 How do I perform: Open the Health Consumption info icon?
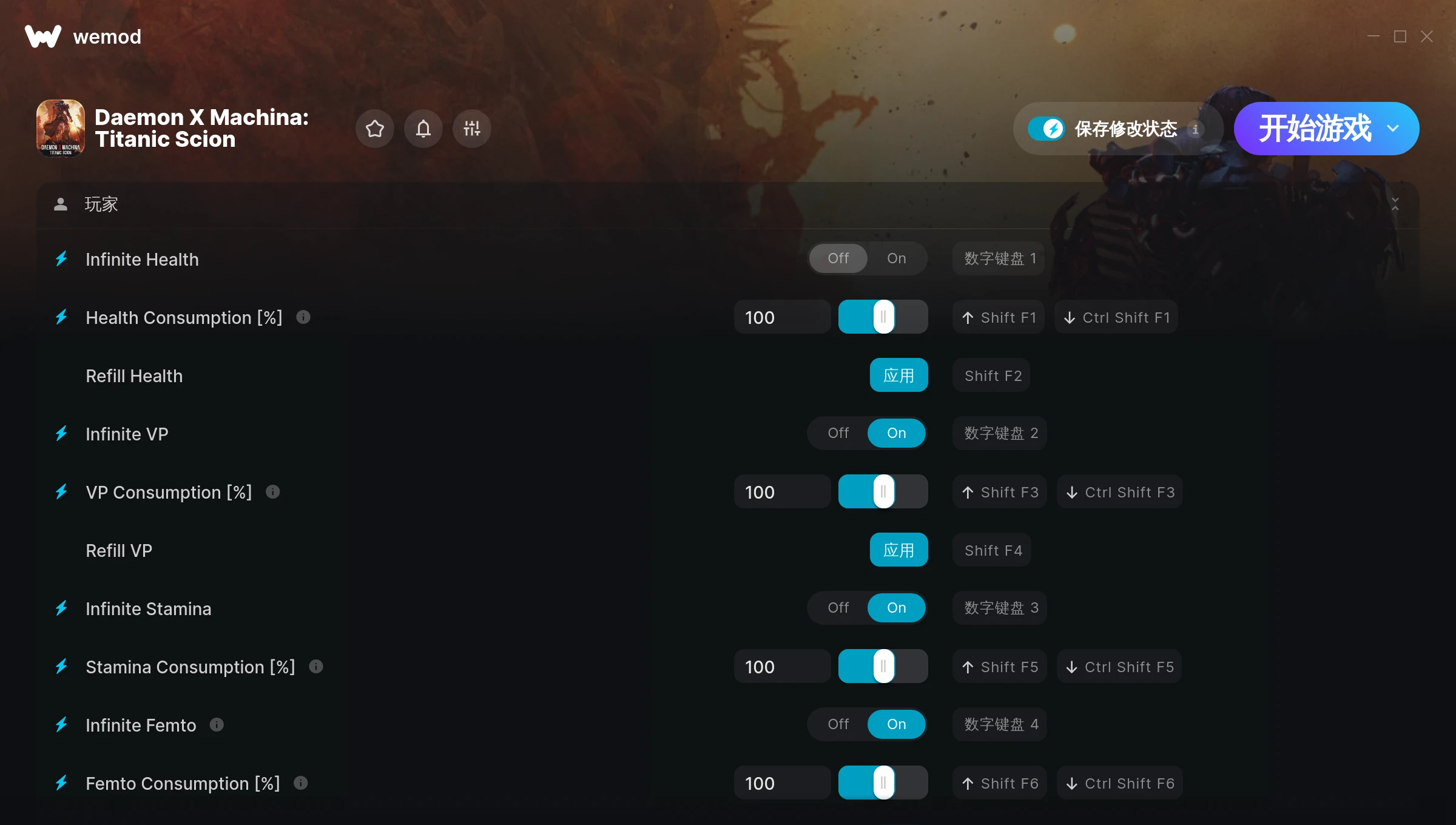pos(303,317)
